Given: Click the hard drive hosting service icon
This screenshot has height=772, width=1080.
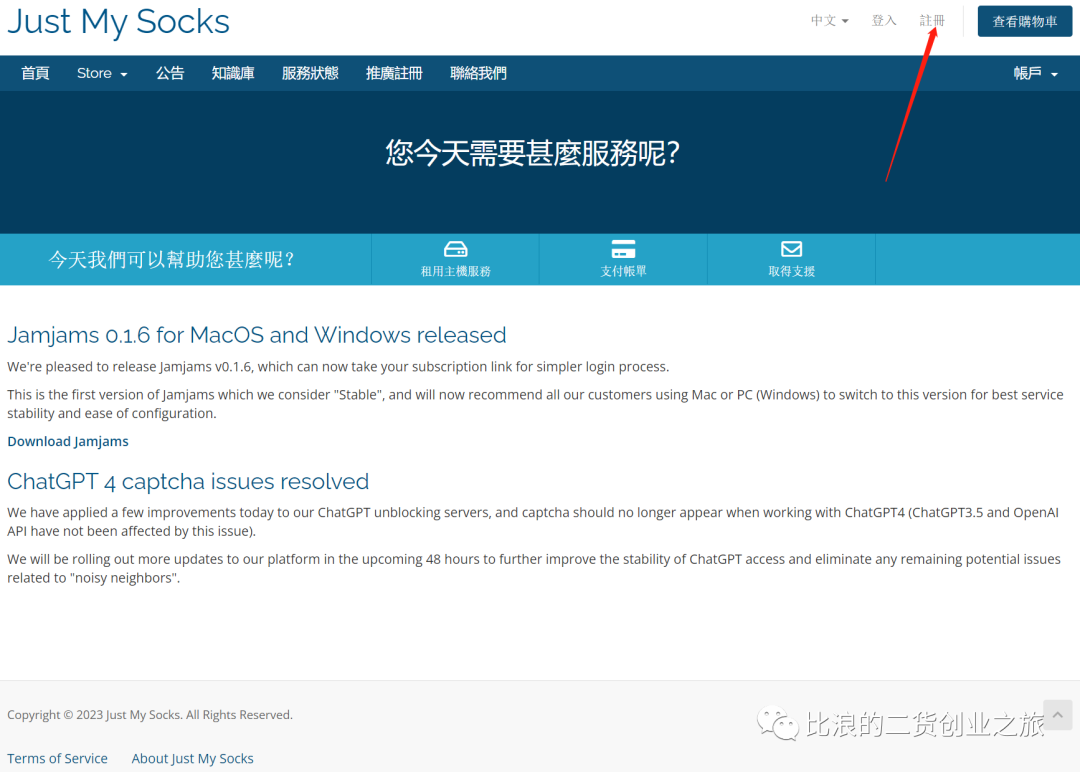Looking at the screenshot, I should (455, 249).
